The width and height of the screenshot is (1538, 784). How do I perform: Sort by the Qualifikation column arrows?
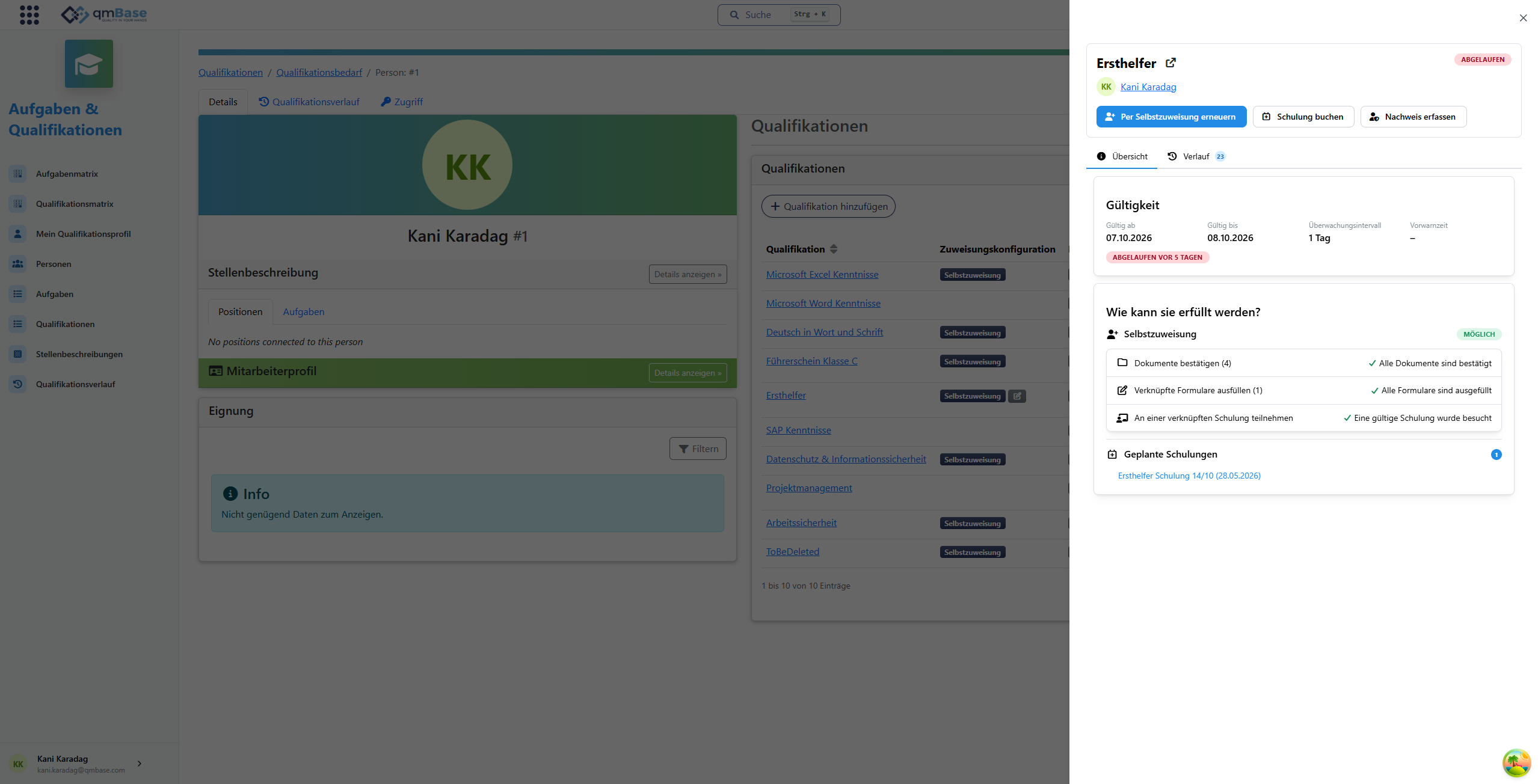[834, 249]
